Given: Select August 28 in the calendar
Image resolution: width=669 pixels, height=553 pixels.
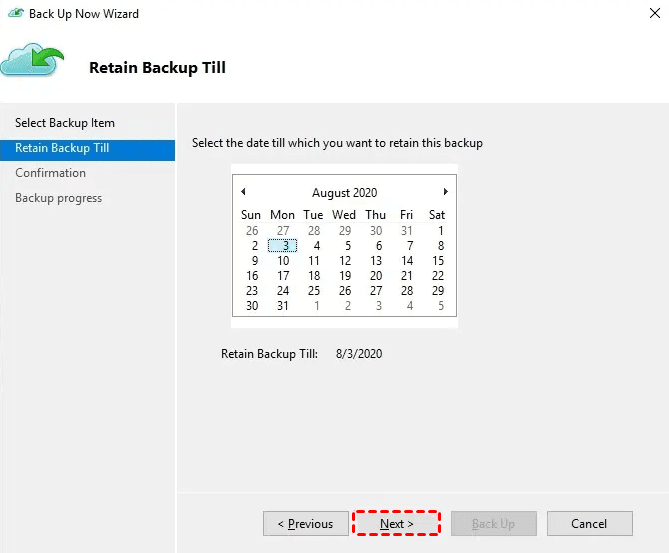Looking at the screenshot, I should click(407, 291).
